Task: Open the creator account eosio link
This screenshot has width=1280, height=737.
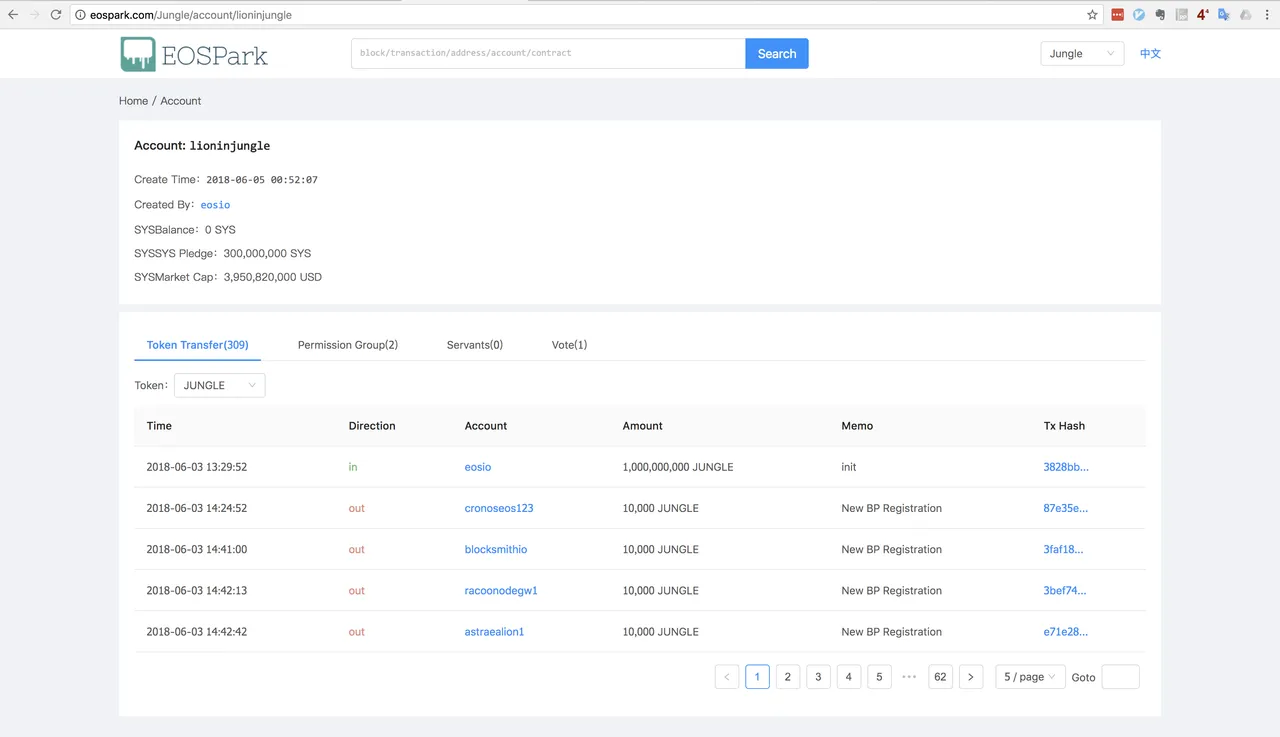Action: tap(215, 205)
